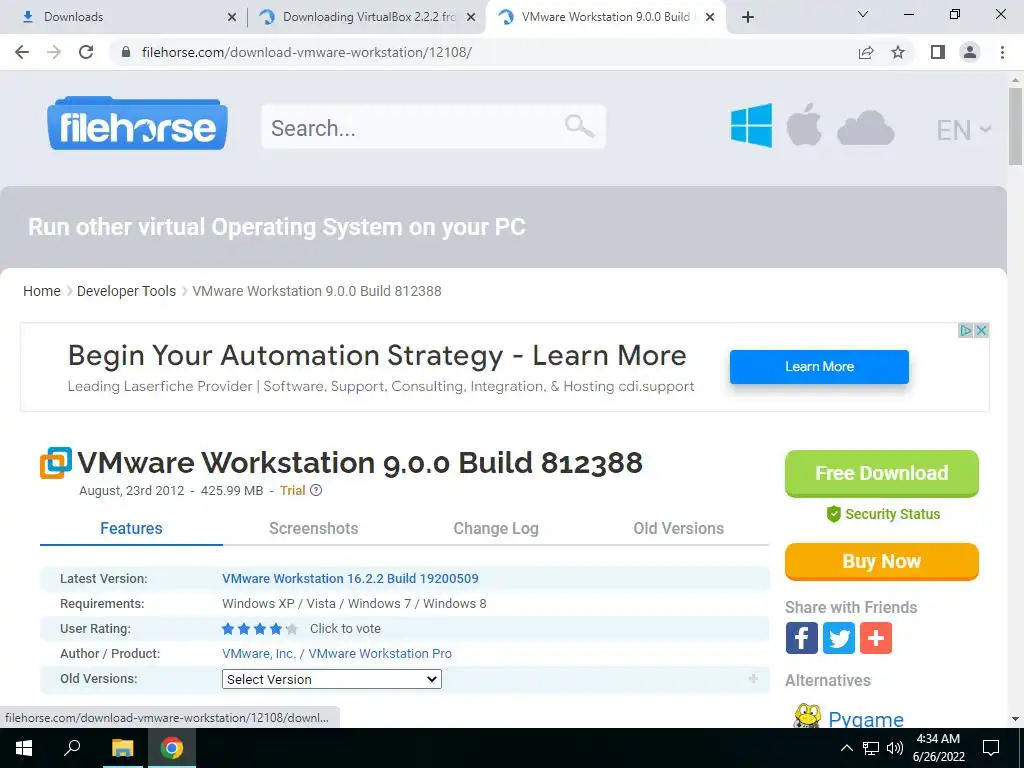The image size is (1024, 768).
Task: Open the Developer Tools breadcrumb
Action: (126, 291)
